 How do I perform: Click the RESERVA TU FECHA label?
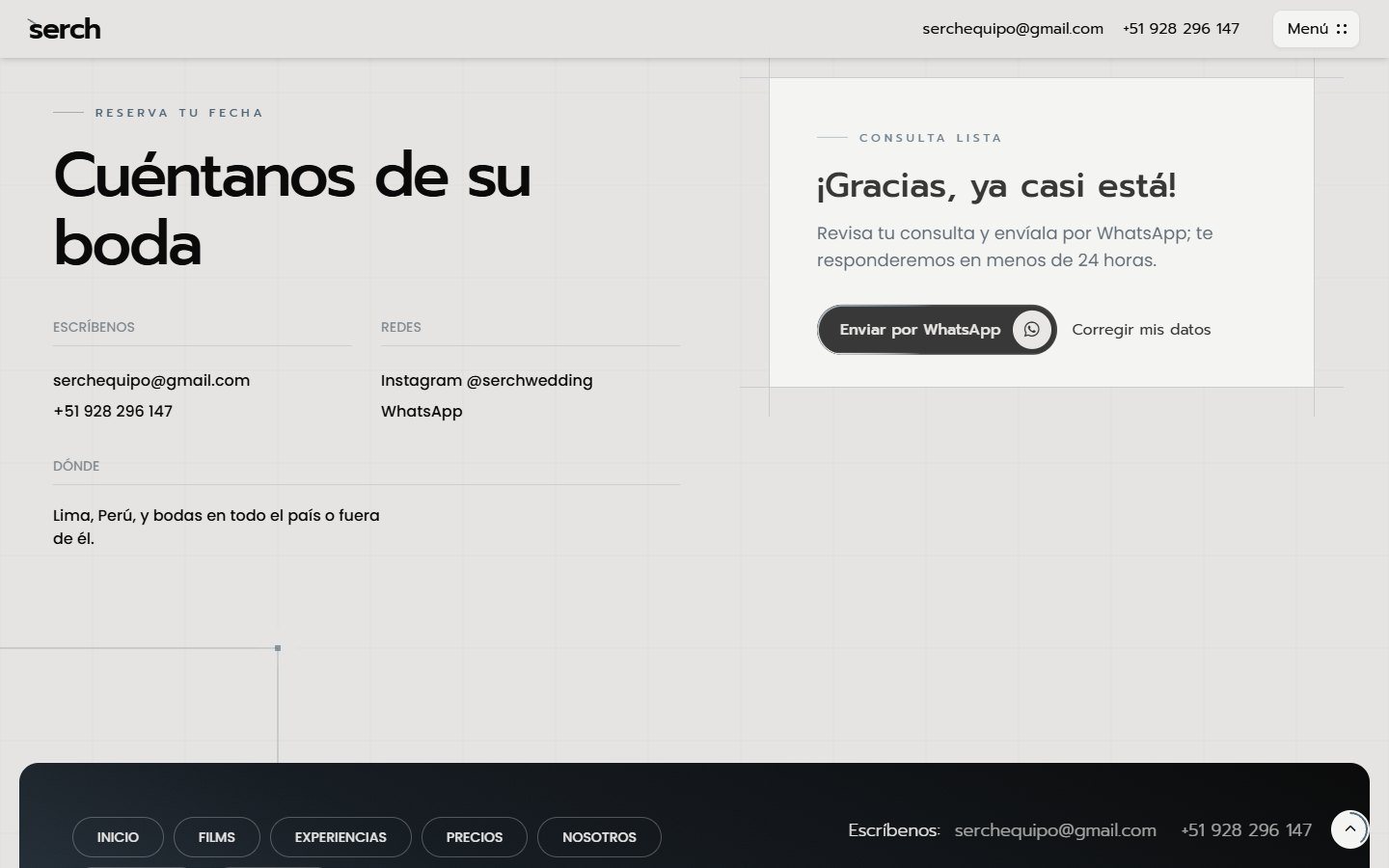coord(179,113)
